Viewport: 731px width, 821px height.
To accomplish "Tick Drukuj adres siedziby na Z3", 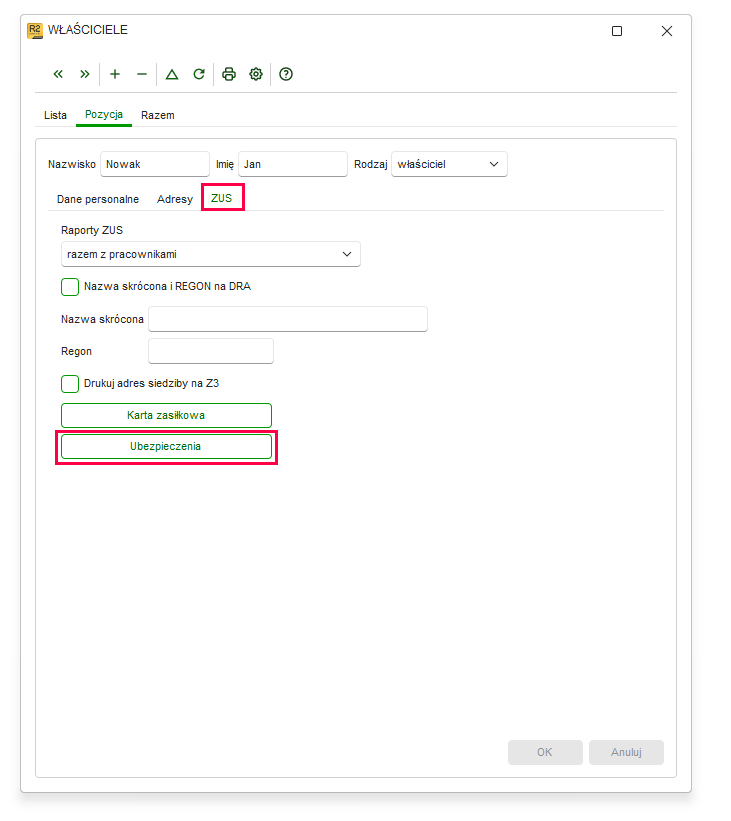I will tap(70, 384).
